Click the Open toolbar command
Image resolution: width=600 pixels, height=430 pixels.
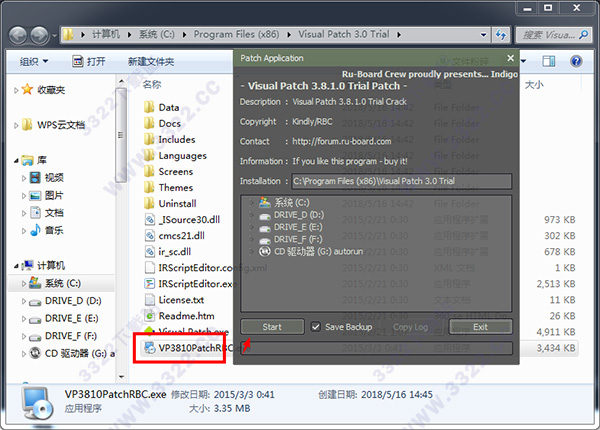(88, 61)
